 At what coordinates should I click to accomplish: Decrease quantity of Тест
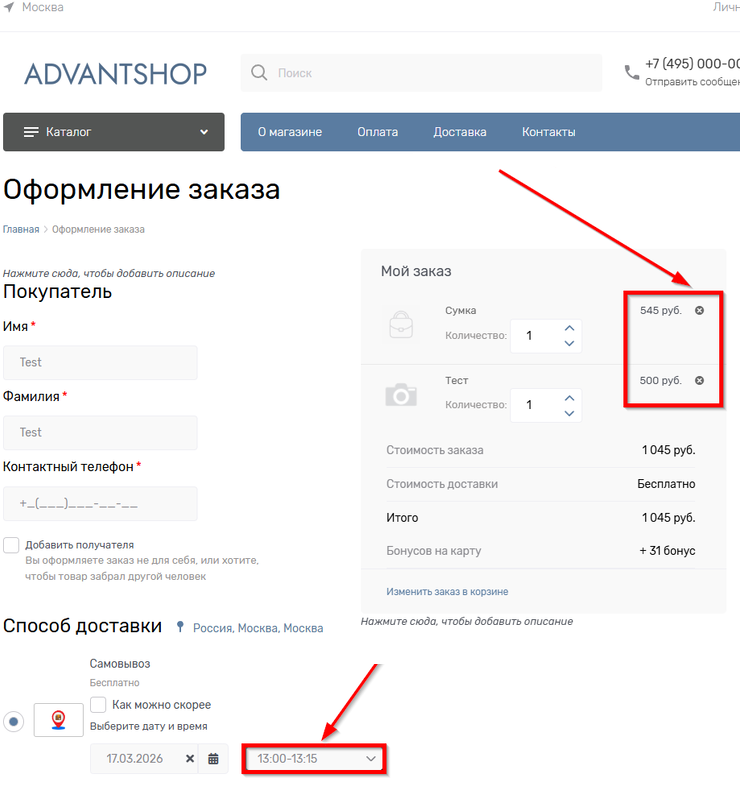click(x=569, y=413)
